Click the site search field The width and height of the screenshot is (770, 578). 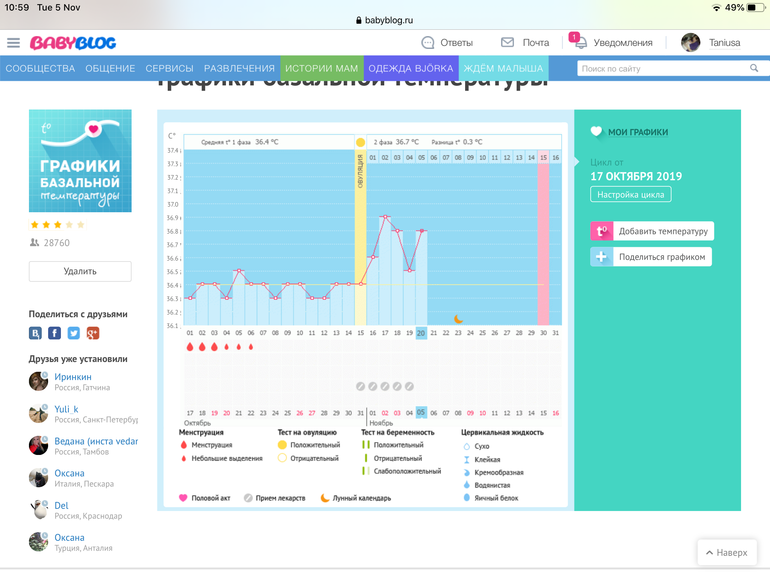point(660,69)
